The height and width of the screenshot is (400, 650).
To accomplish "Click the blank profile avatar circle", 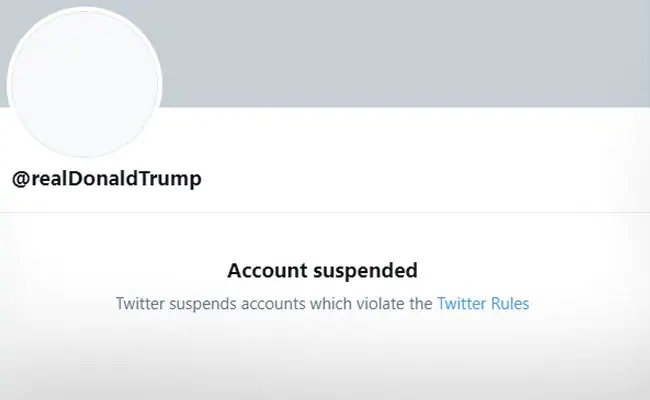I will pyautogui.click(x=84, y=84).
